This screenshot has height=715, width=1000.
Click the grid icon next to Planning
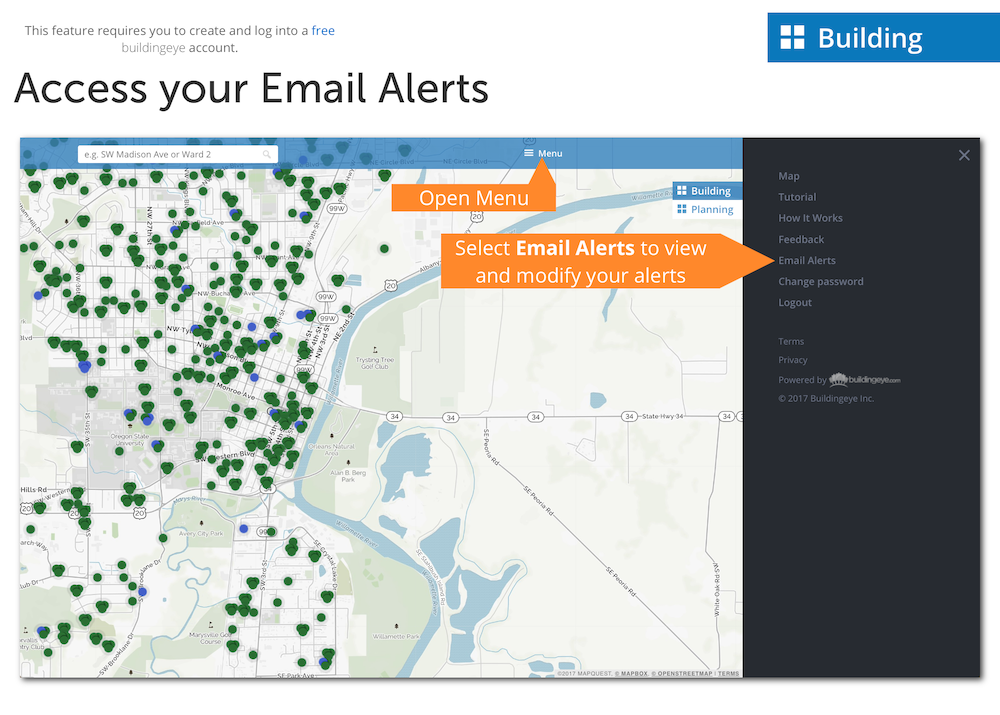(682, 209)
